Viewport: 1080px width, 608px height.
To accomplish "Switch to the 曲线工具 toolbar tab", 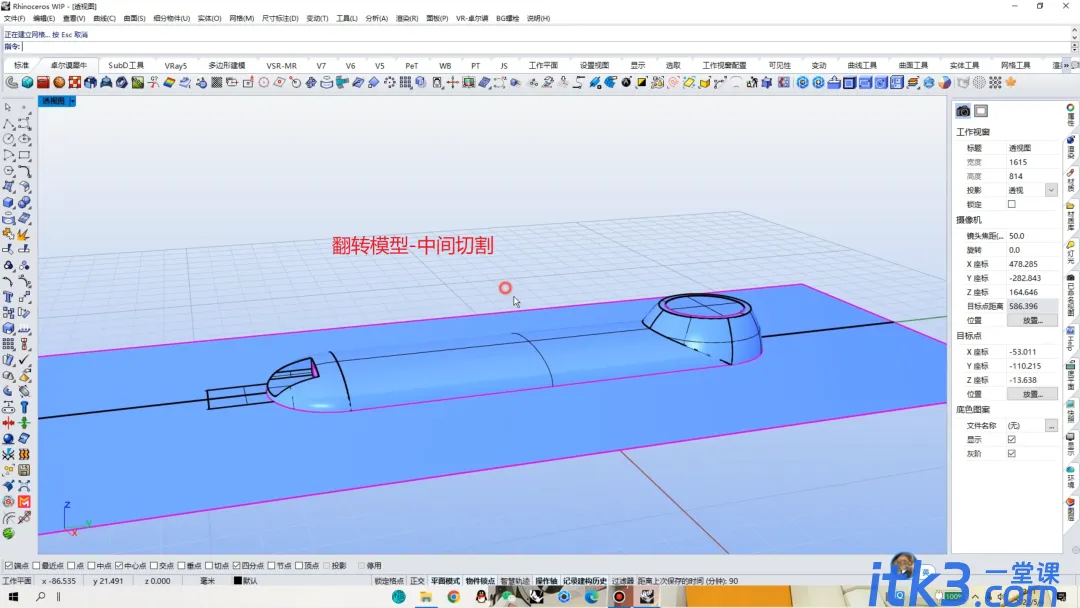I will pyautogui.click(x=862, y=65).
